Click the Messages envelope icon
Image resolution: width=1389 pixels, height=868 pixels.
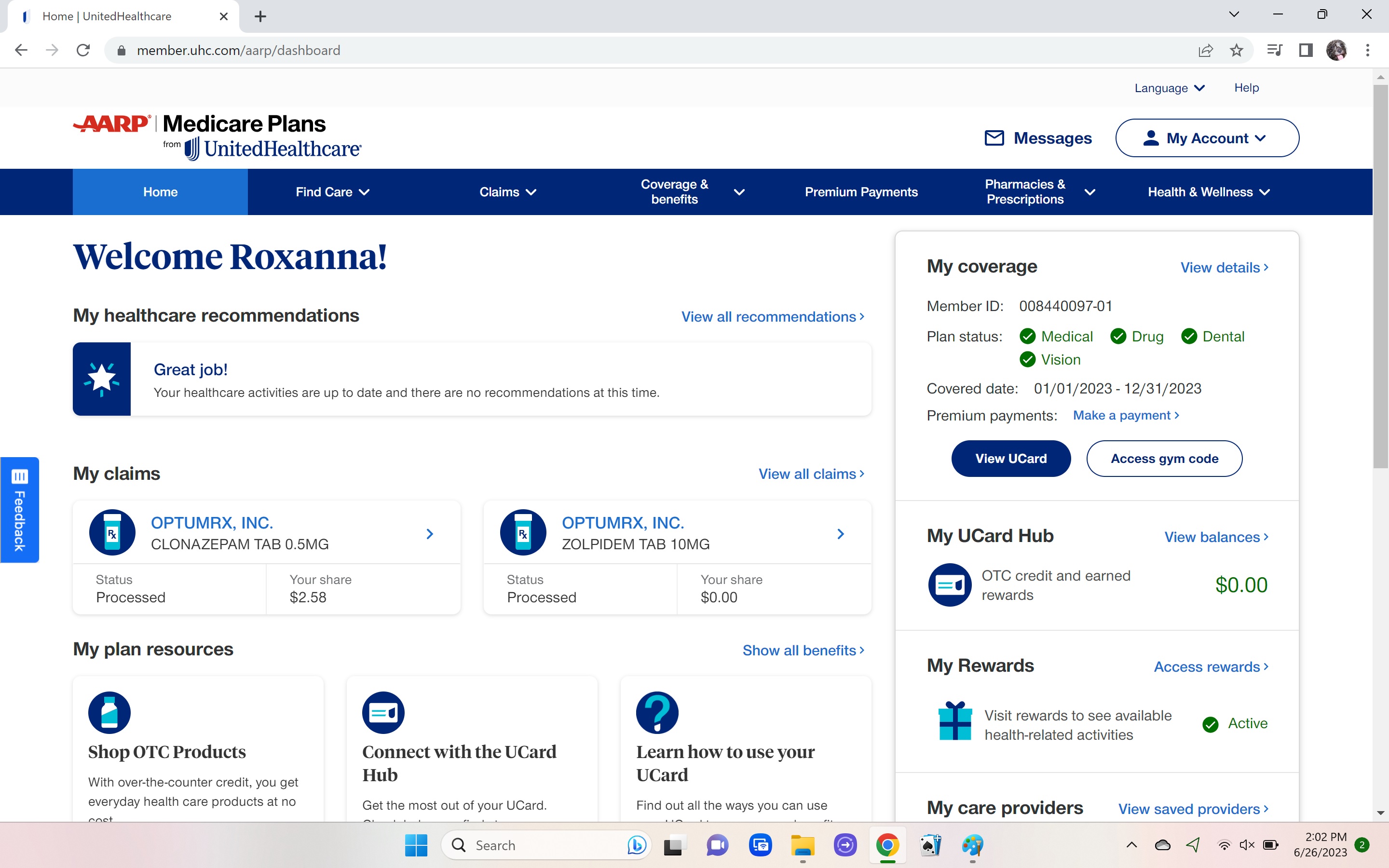(994, 138)
